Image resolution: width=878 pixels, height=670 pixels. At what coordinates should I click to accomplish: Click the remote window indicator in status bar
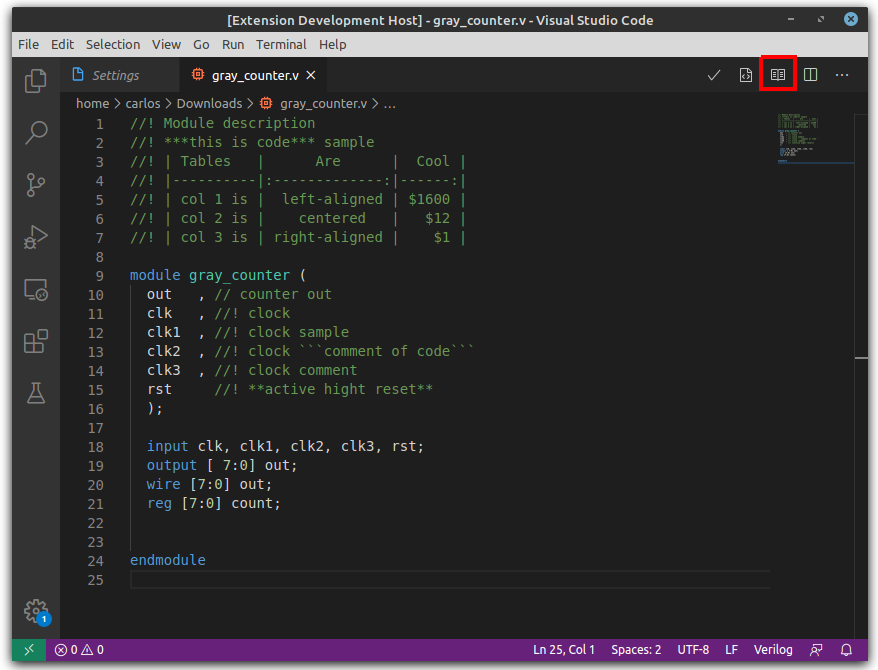[29, 650]
